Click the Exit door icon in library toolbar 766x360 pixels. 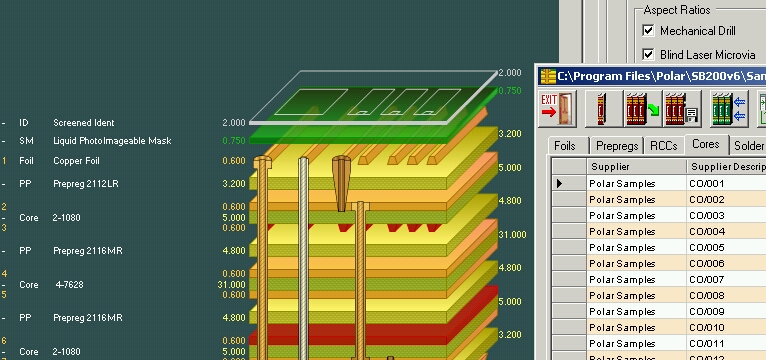point(558,108)
